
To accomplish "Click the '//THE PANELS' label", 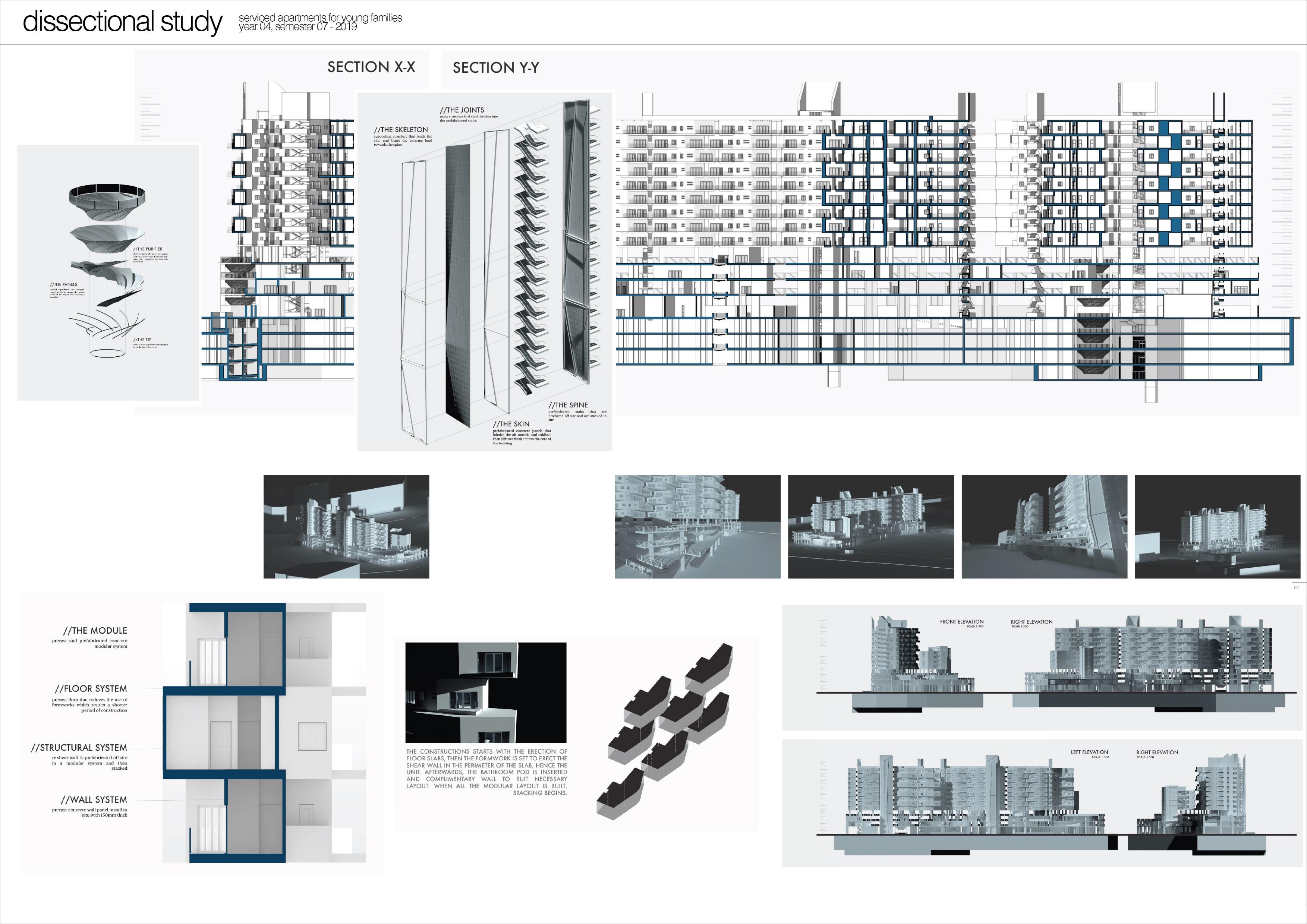I will tap(63, 285).
